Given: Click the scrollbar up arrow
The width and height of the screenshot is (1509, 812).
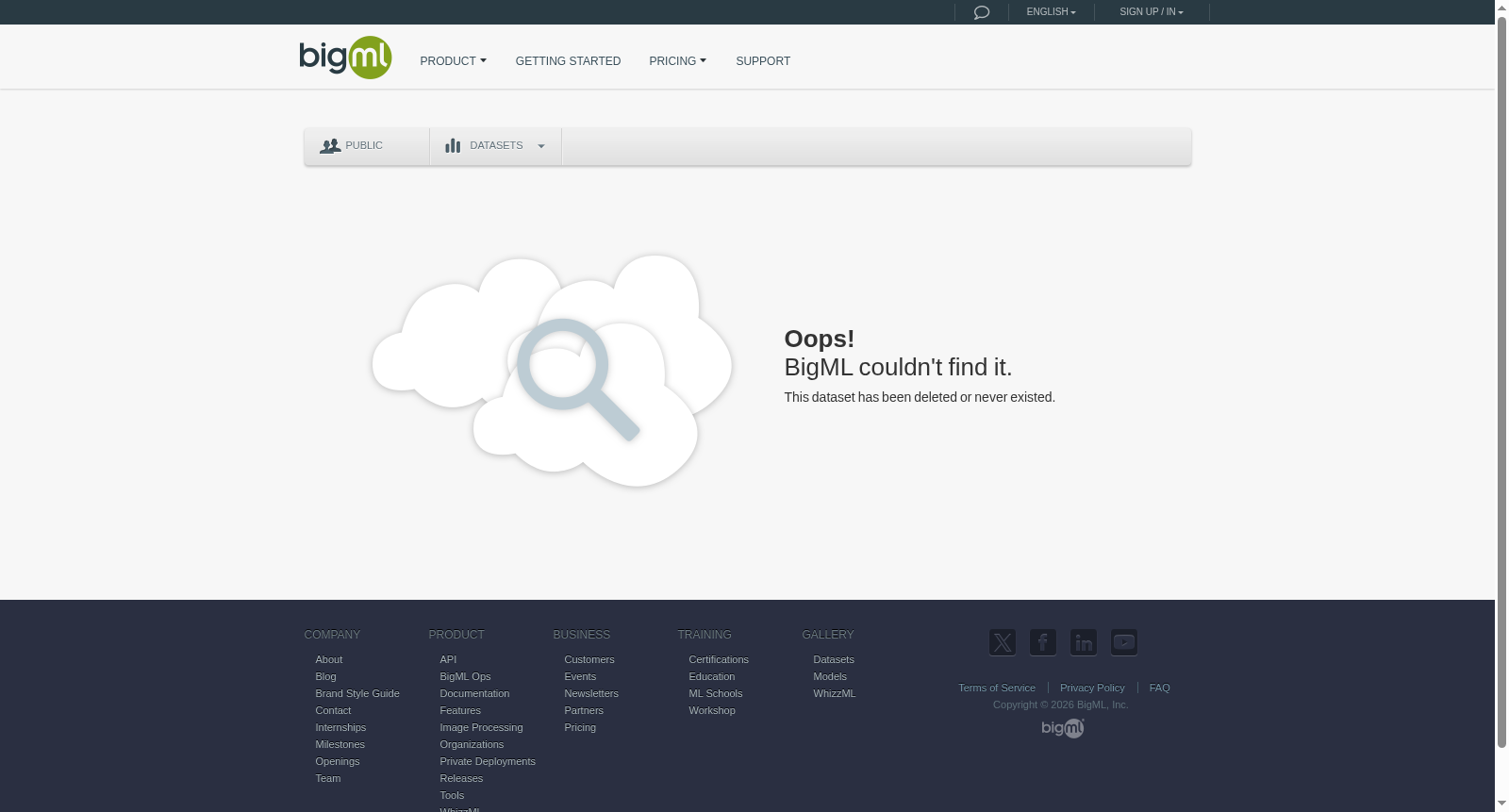Looking at the screenshot, I should click(1501, 7).
